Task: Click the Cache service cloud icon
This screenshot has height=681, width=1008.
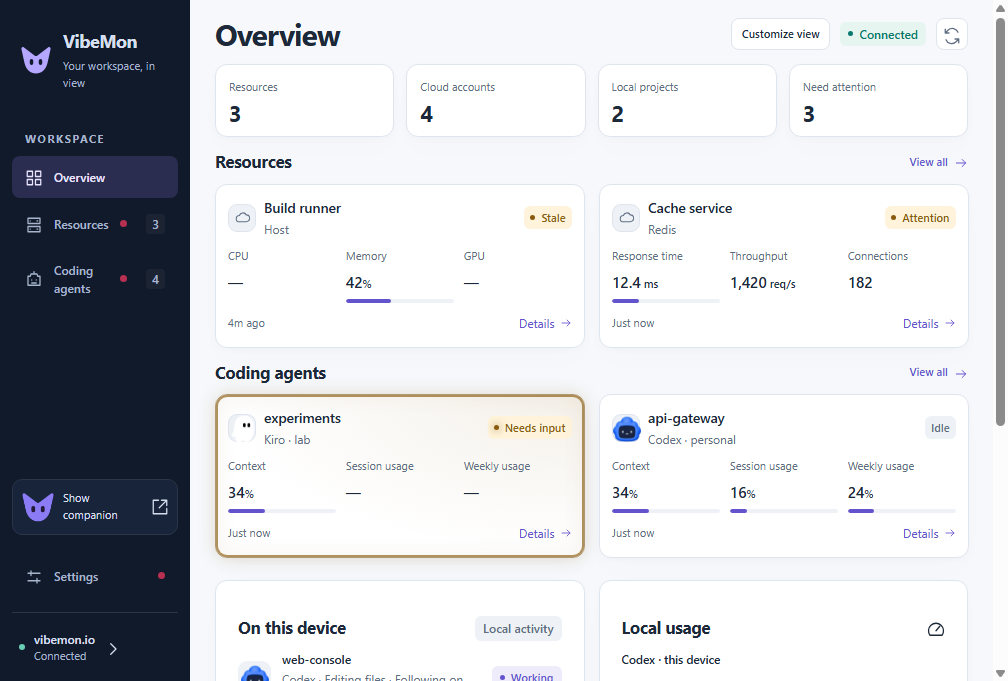Action: point(626,218)
